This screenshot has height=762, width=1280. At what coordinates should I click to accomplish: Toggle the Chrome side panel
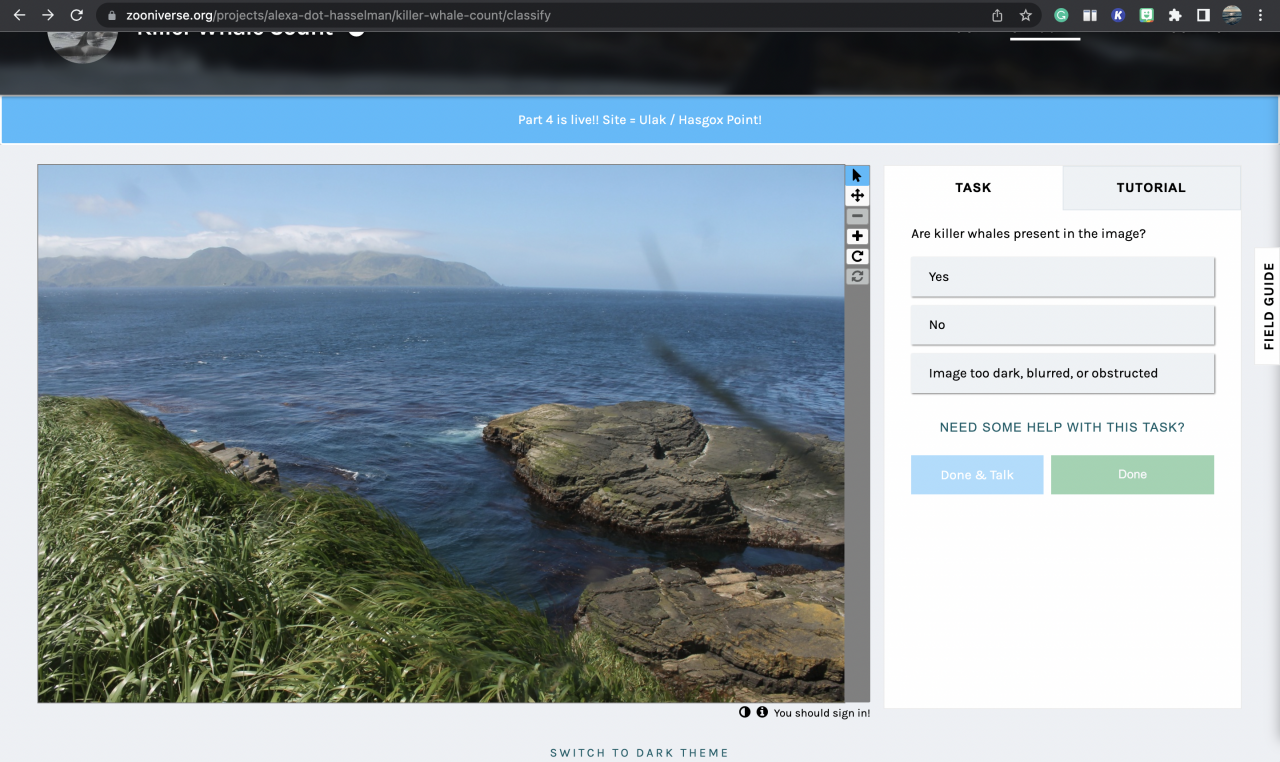1204,15
